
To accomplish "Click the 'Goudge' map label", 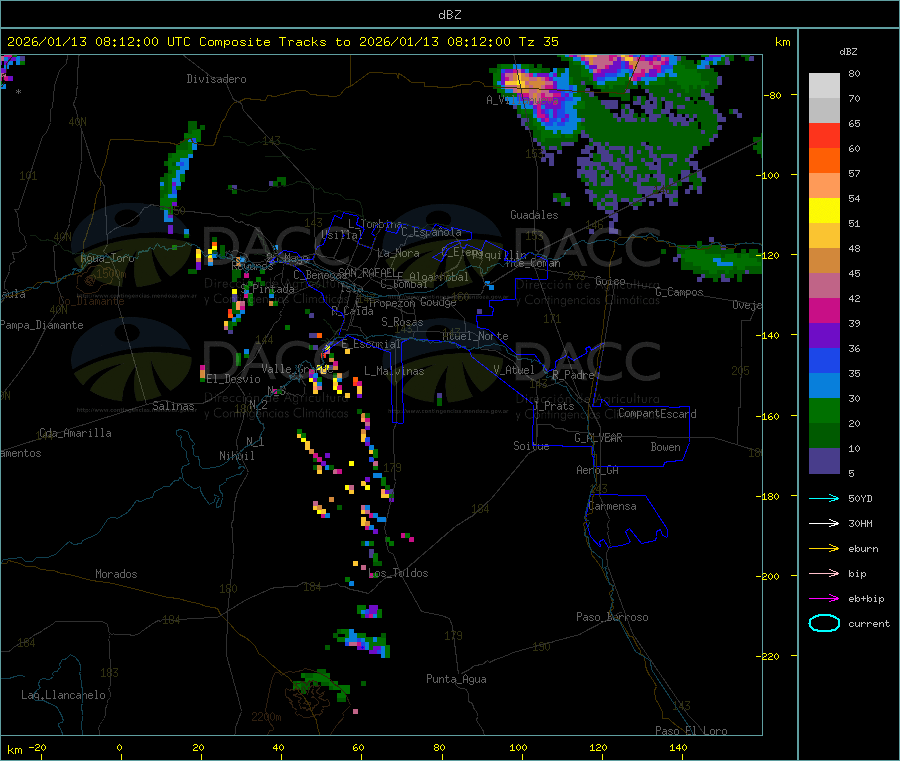I will [438, 302].
